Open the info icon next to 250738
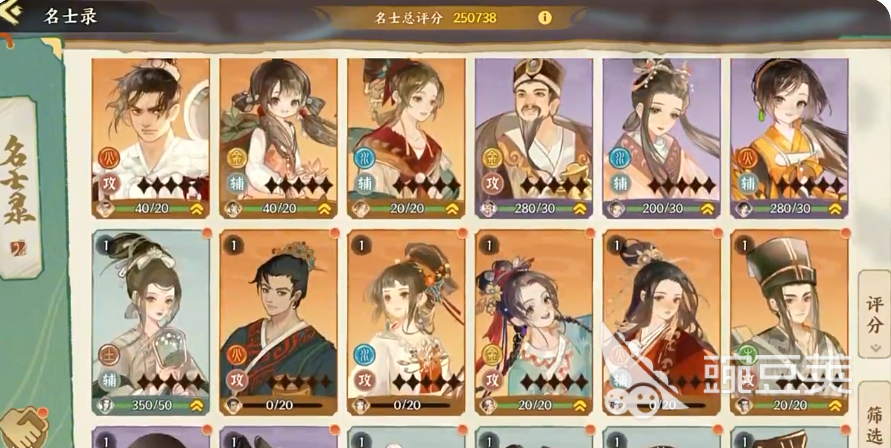This screenshot has height=448, width=891. click(544, 18)
